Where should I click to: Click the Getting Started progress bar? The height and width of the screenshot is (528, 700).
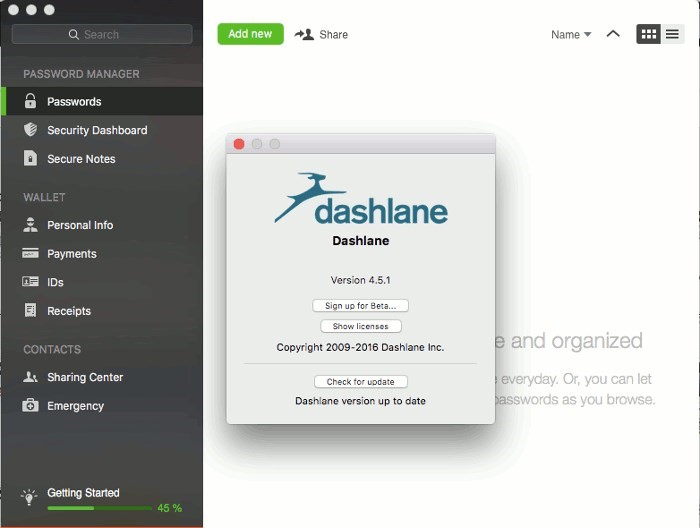100,508
